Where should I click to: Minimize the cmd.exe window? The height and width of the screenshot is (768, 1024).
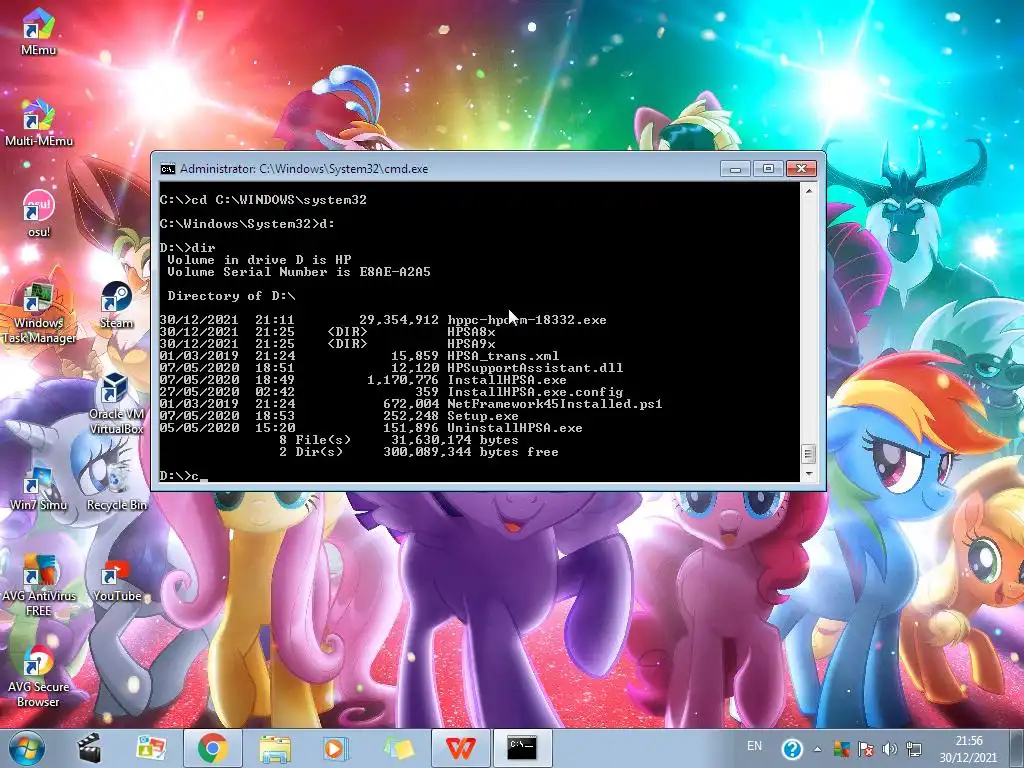pyautogui.click(x=735, y=168)
